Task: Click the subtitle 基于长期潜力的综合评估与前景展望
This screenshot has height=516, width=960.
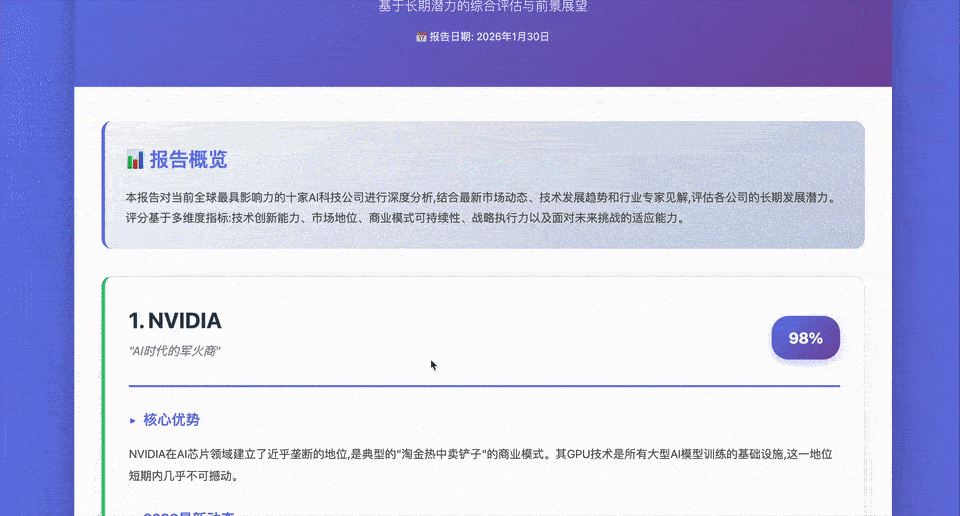Action: (483, 6)
